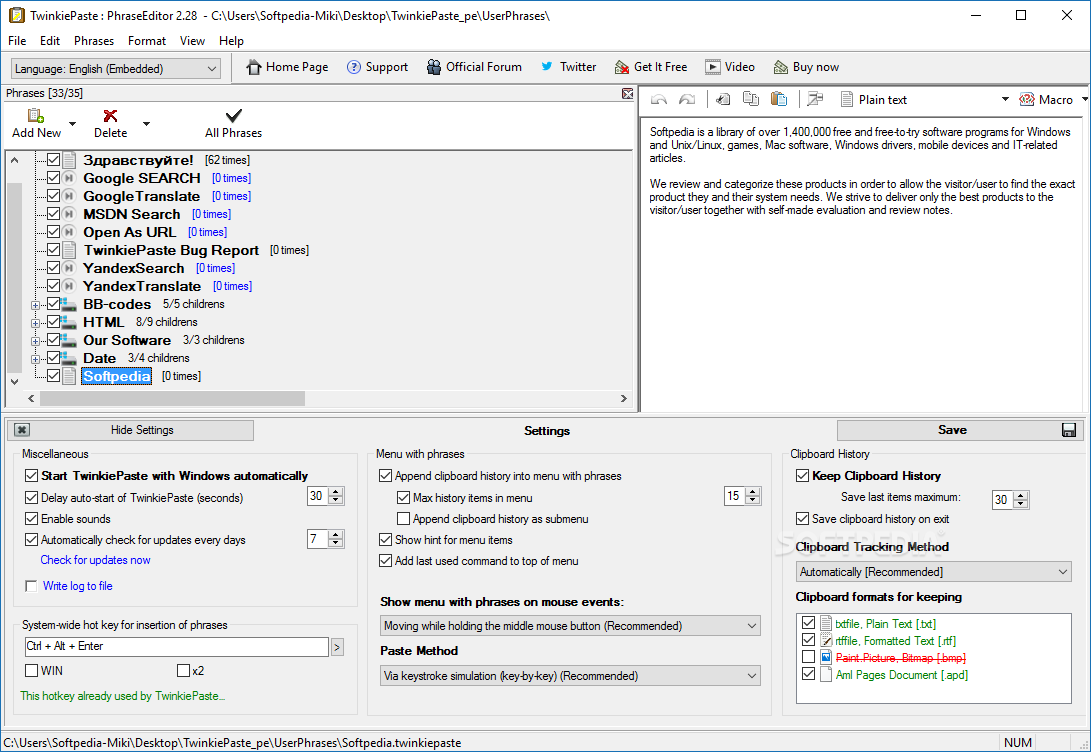Click the hotkey field arrow button
Screen dimensions: 1091x752
337,647
